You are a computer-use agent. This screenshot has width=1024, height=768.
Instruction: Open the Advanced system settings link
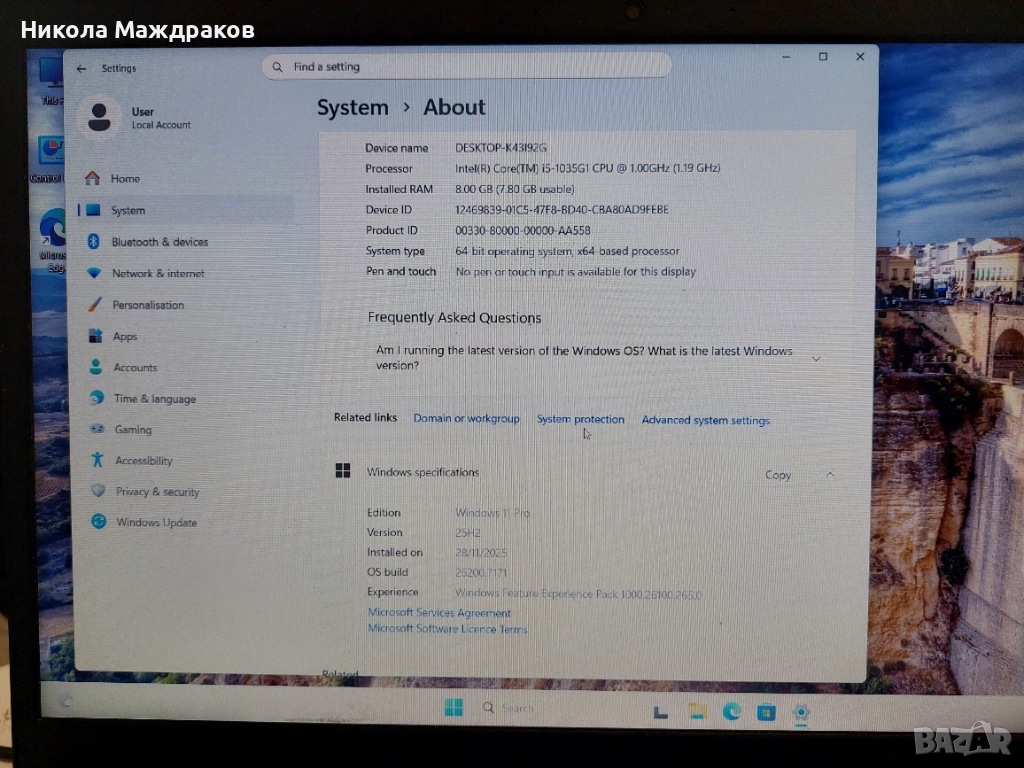[x=705, y=420]
